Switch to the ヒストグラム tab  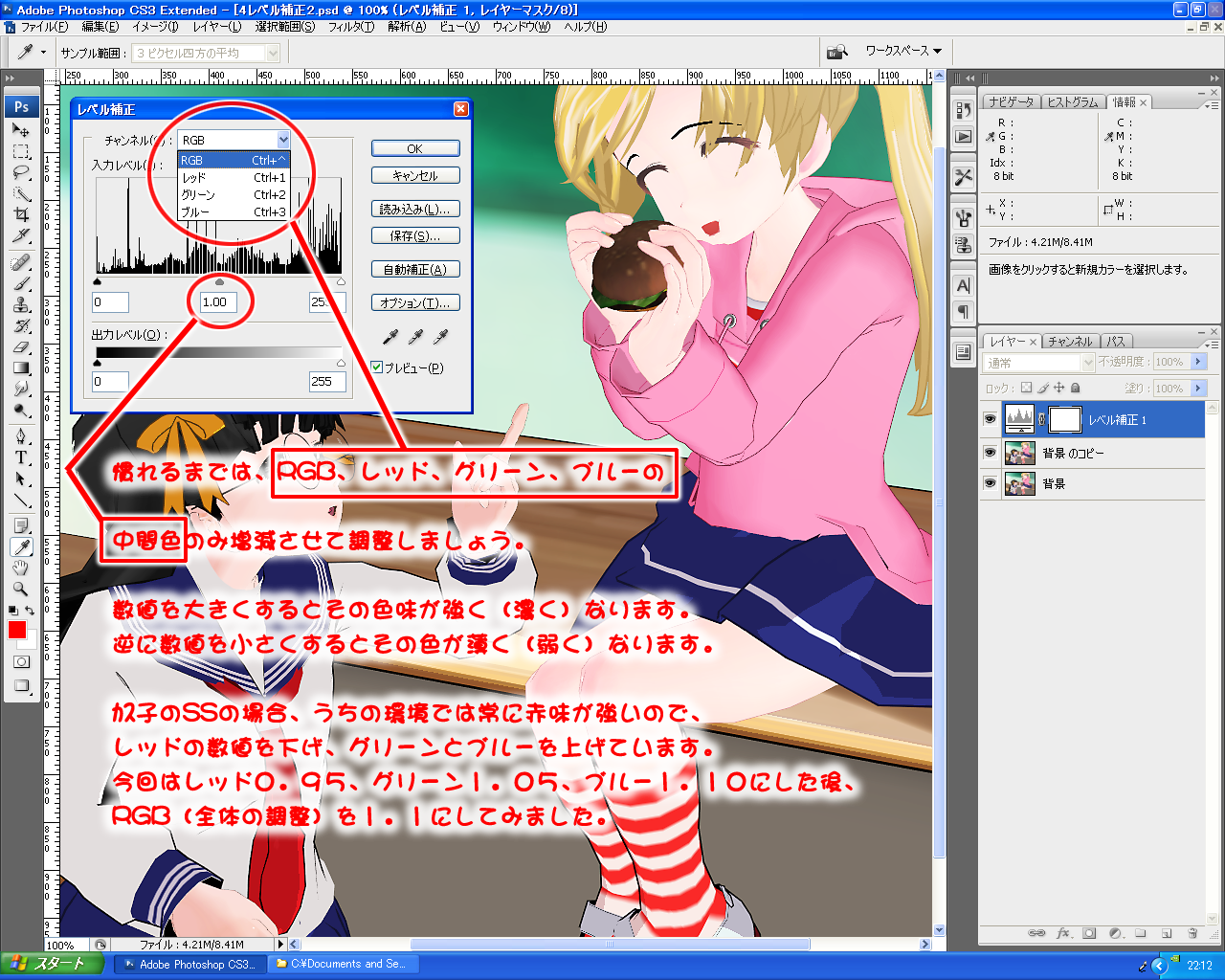(x=1072, y=102)
